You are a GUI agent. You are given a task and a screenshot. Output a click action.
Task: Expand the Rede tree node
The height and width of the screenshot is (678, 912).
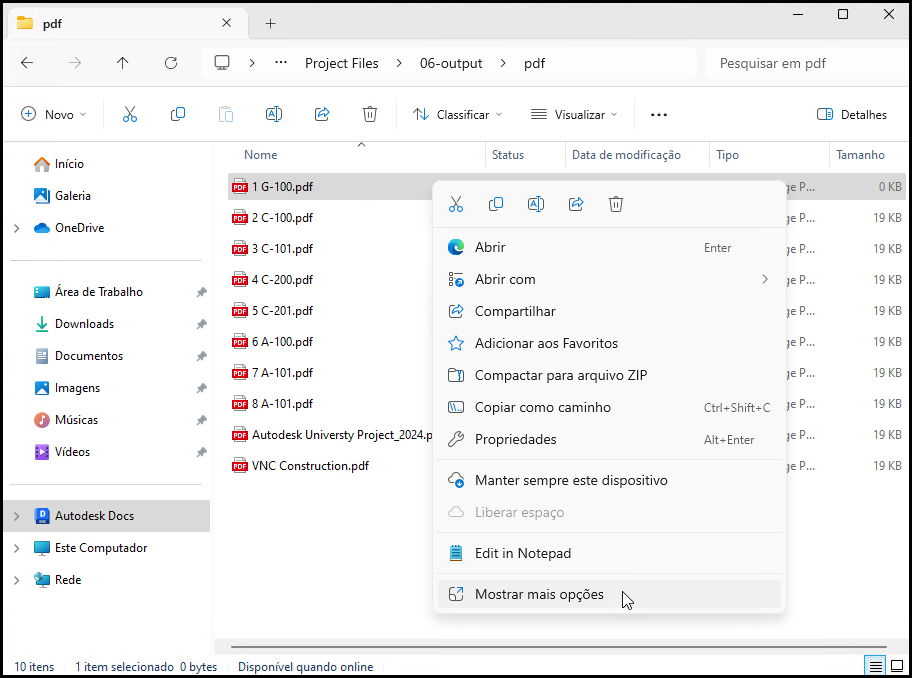[17, 580]
